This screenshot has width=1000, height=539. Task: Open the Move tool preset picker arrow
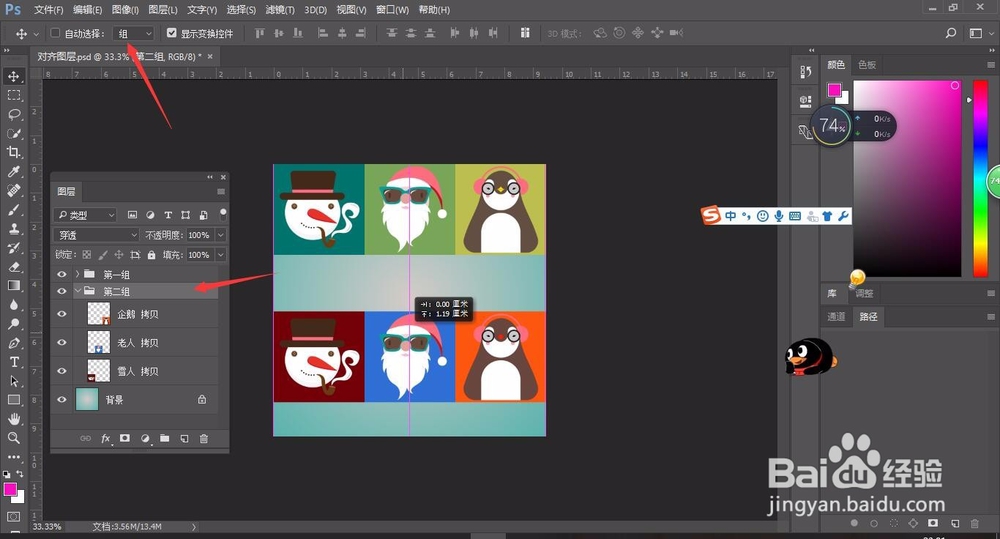coord(36,33)
